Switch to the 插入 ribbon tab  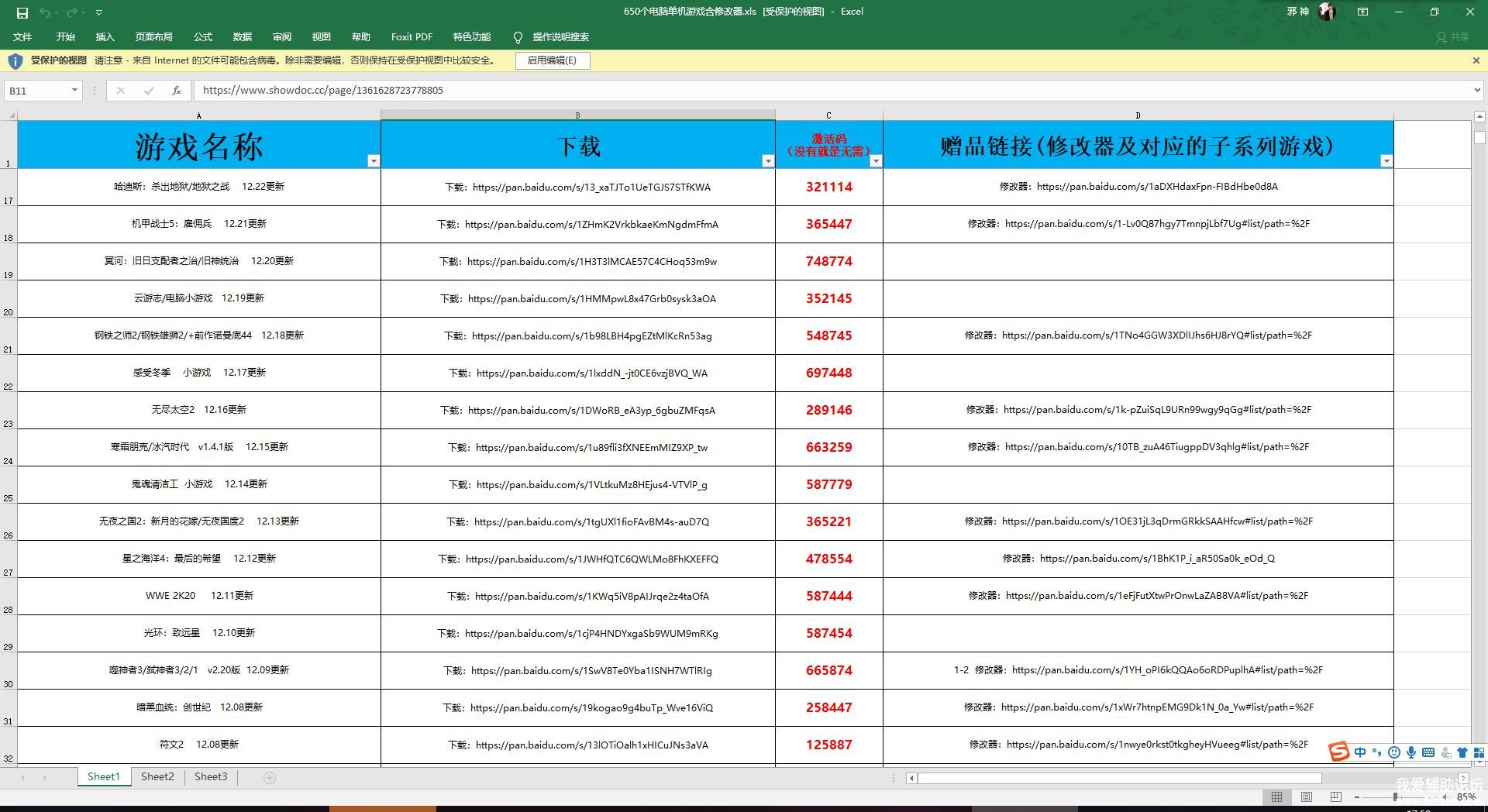pos(105,36)
